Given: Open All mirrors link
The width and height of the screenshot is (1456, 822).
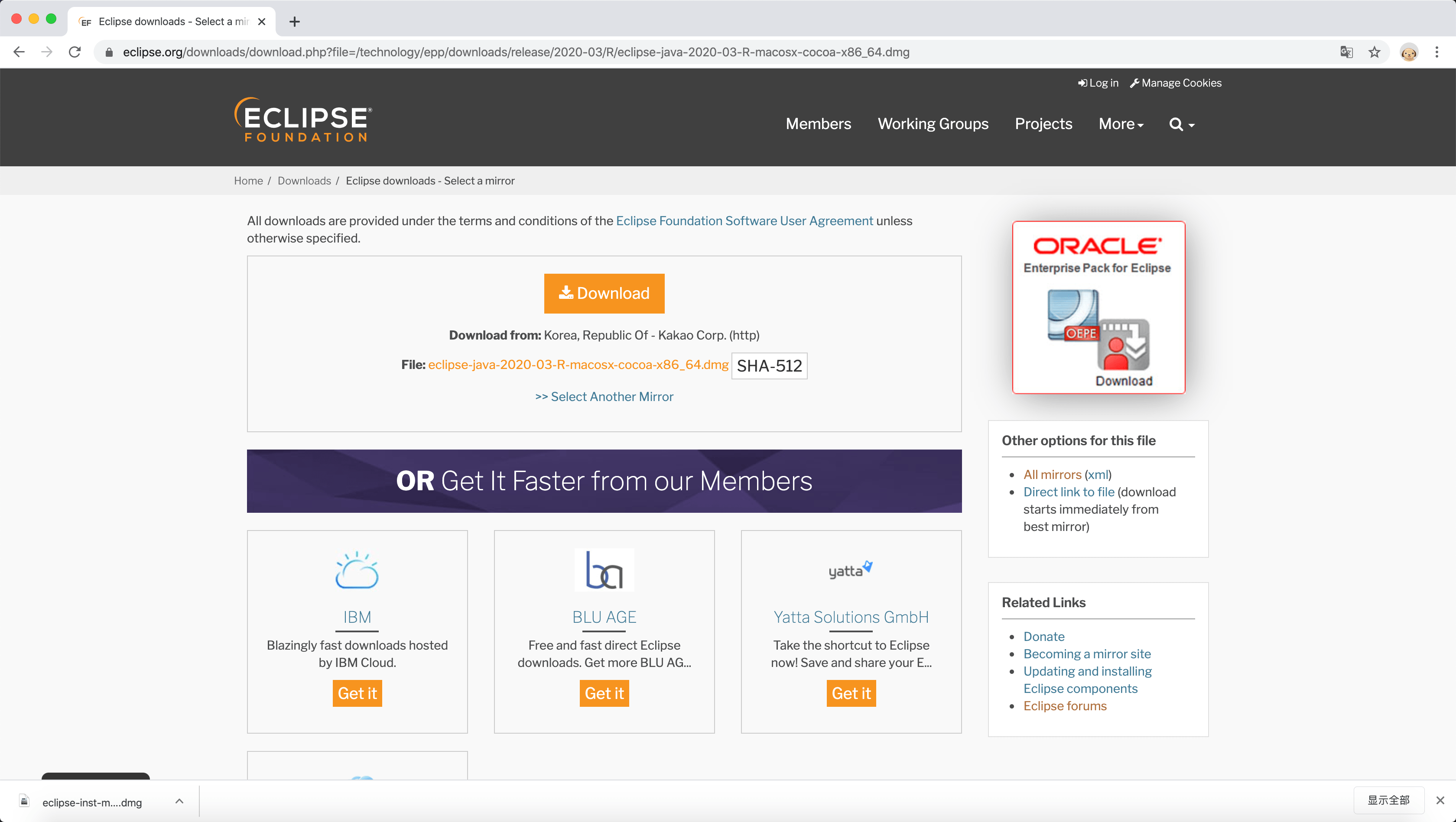Looking at the screenshot, I should (1052, 475).
